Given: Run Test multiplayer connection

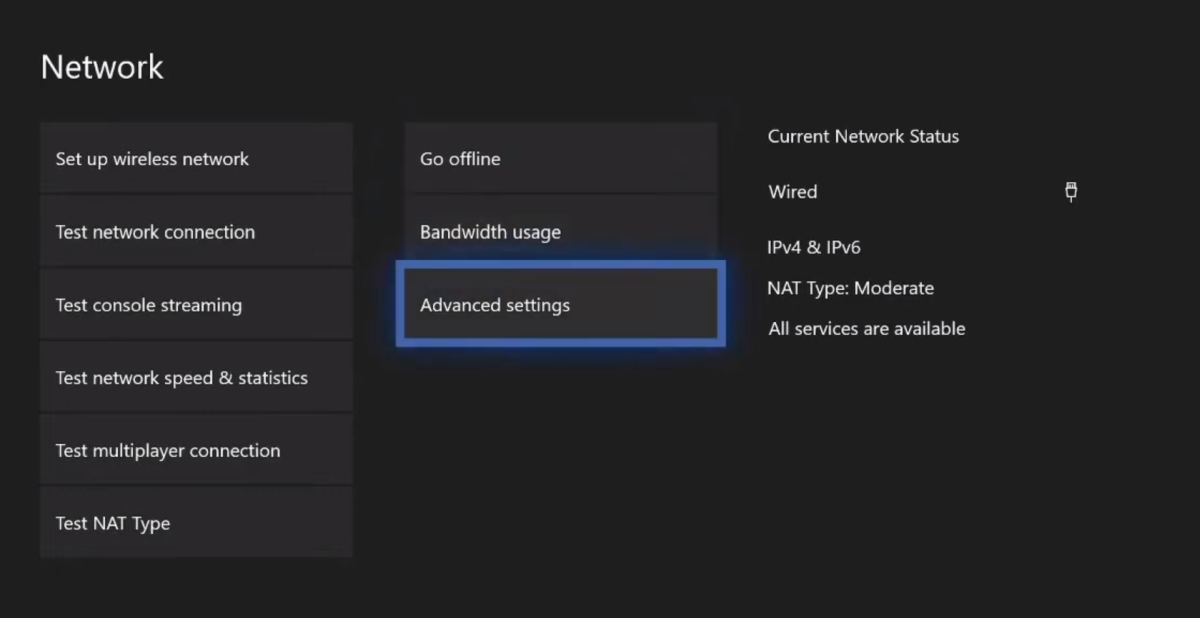Looking at the screenshot, I should pyautogui.click(x=196, y=450).
